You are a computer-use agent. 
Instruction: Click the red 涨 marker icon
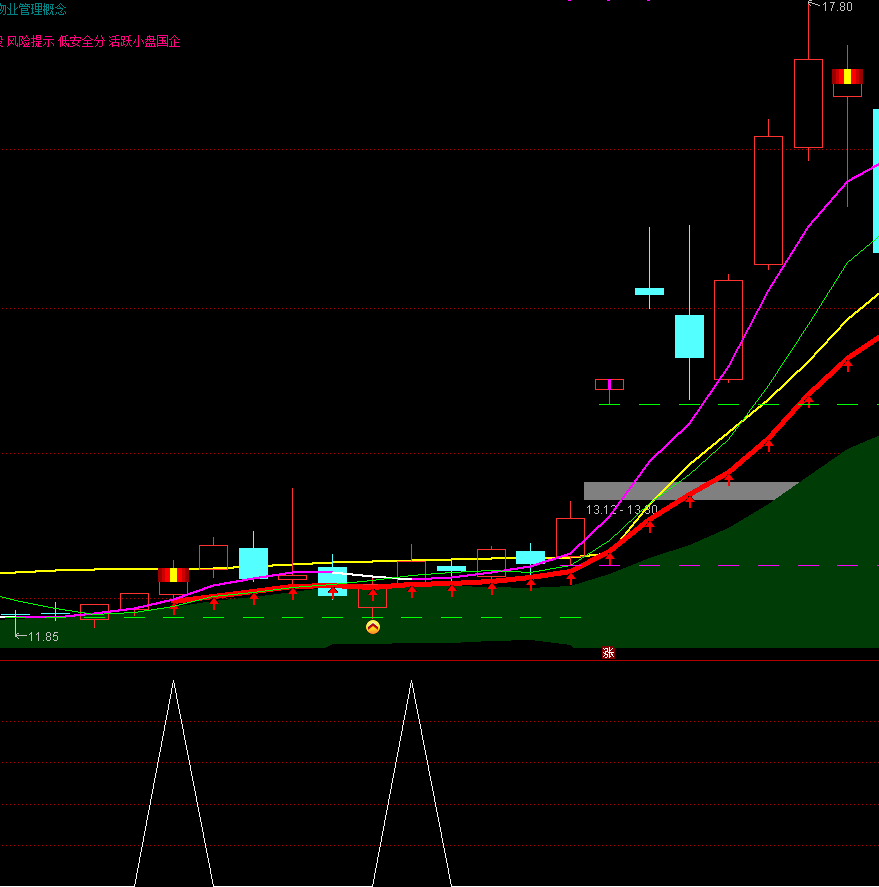pos(608,653)
